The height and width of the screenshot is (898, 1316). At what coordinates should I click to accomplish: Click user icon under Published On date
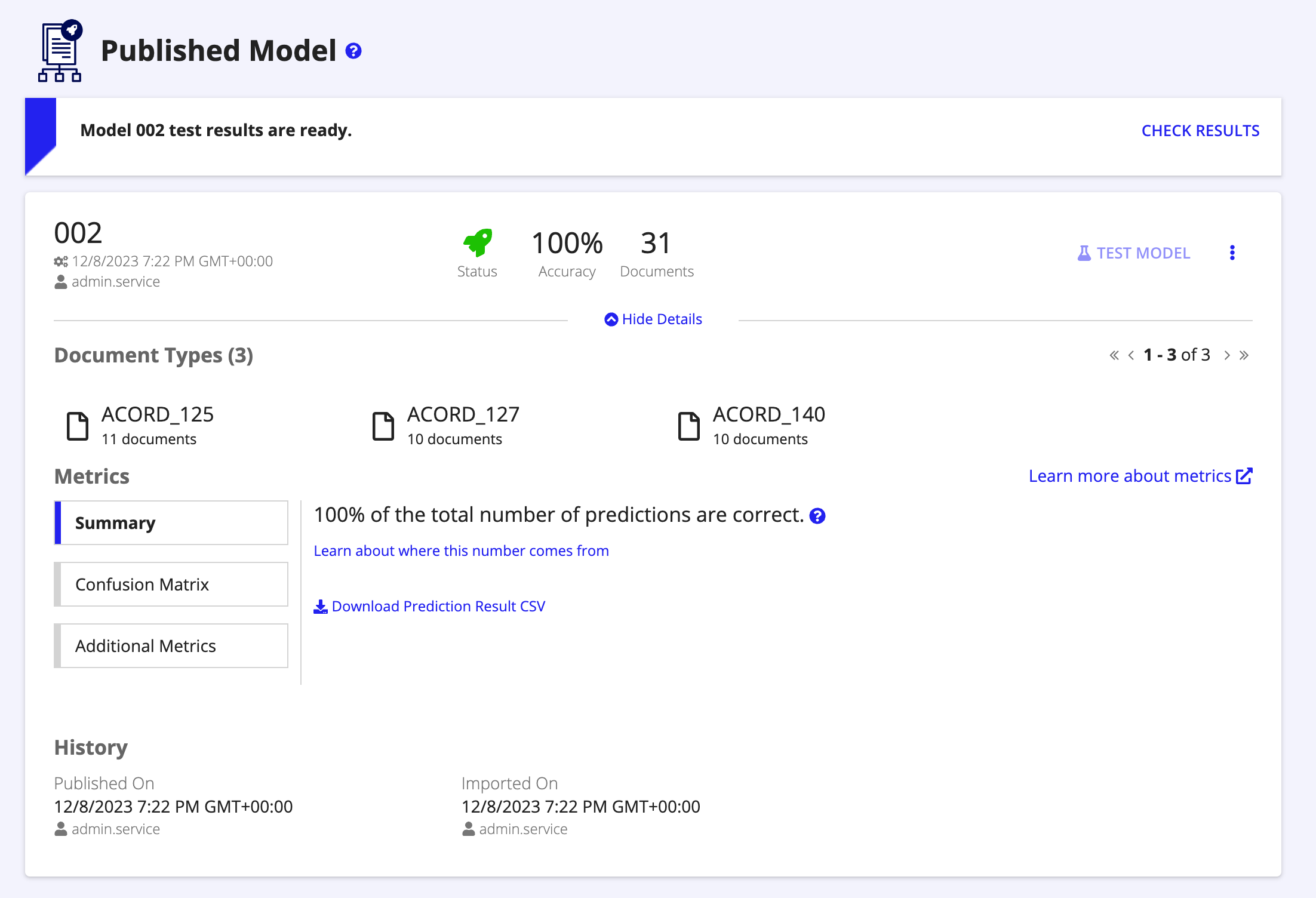pos(61,829)
